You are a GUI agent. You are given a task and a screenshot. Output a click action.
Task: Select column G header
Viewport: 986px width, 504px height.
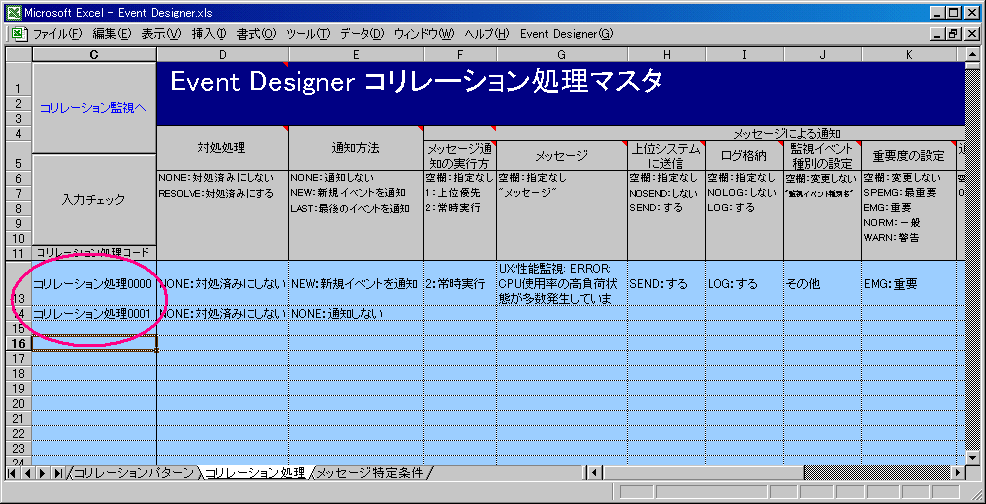pyautogui.click(x=562, y=55)
